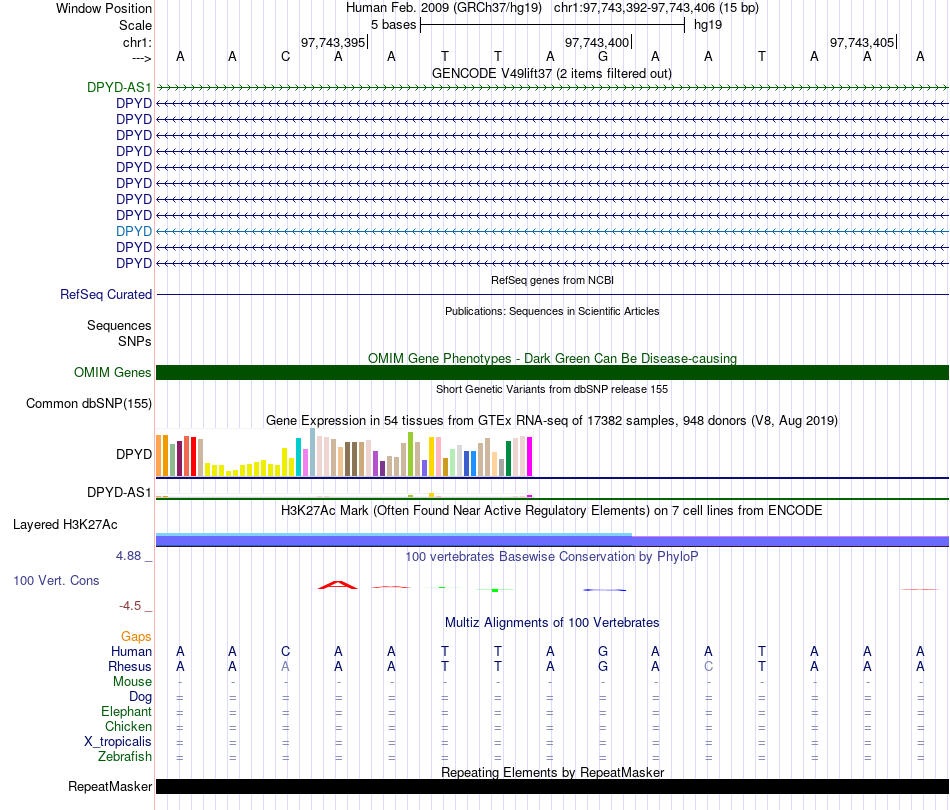Click the black RepeatMasker element bar
950x810 pixels.
552,786
